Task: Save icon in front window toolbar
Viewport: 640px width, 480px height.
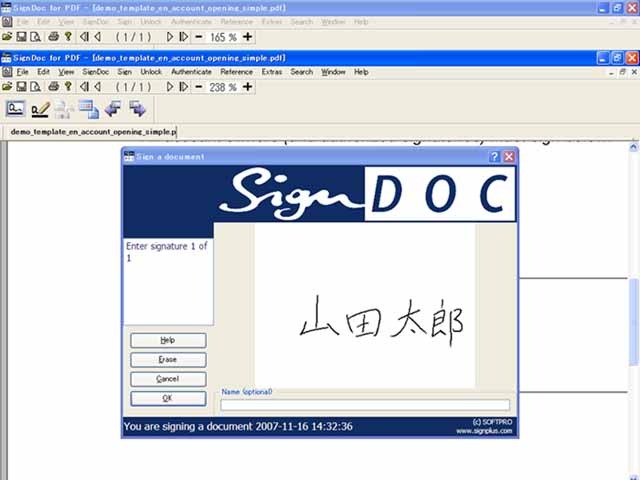Action: (21, 87)
